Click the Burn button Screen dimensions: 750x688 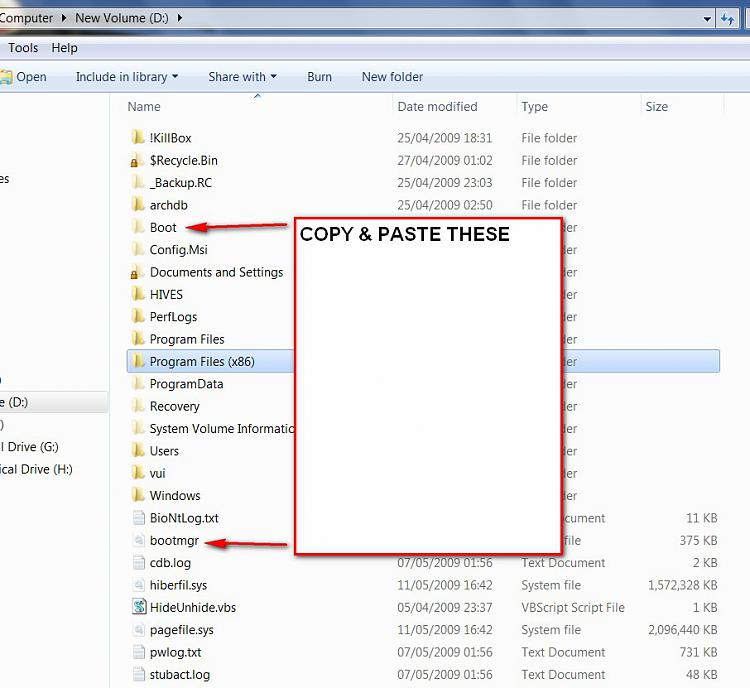(x=319, y=77)
